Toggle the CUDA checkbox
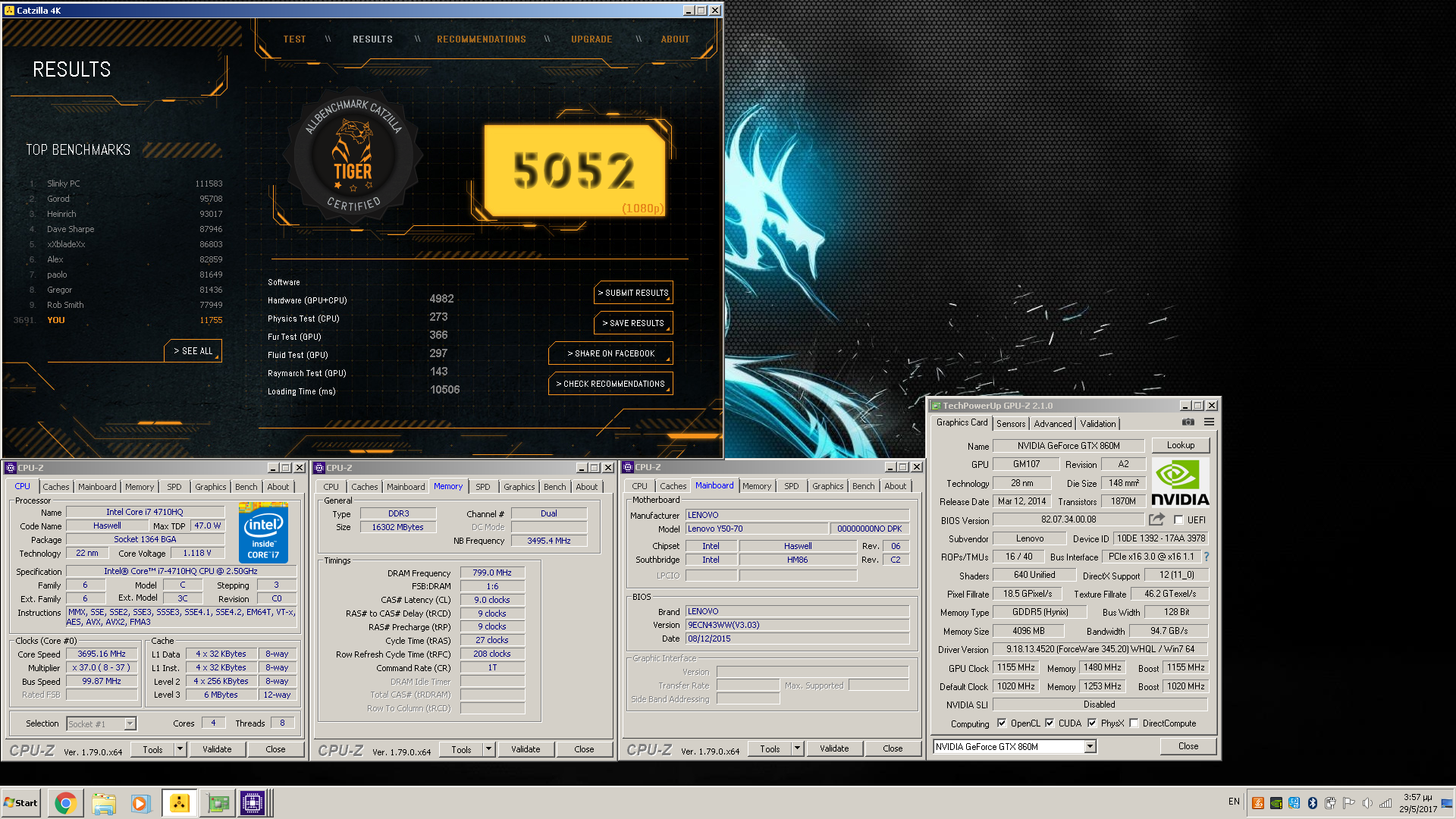The height and width of the screenshot is (819, 1456). point(1050,723)
